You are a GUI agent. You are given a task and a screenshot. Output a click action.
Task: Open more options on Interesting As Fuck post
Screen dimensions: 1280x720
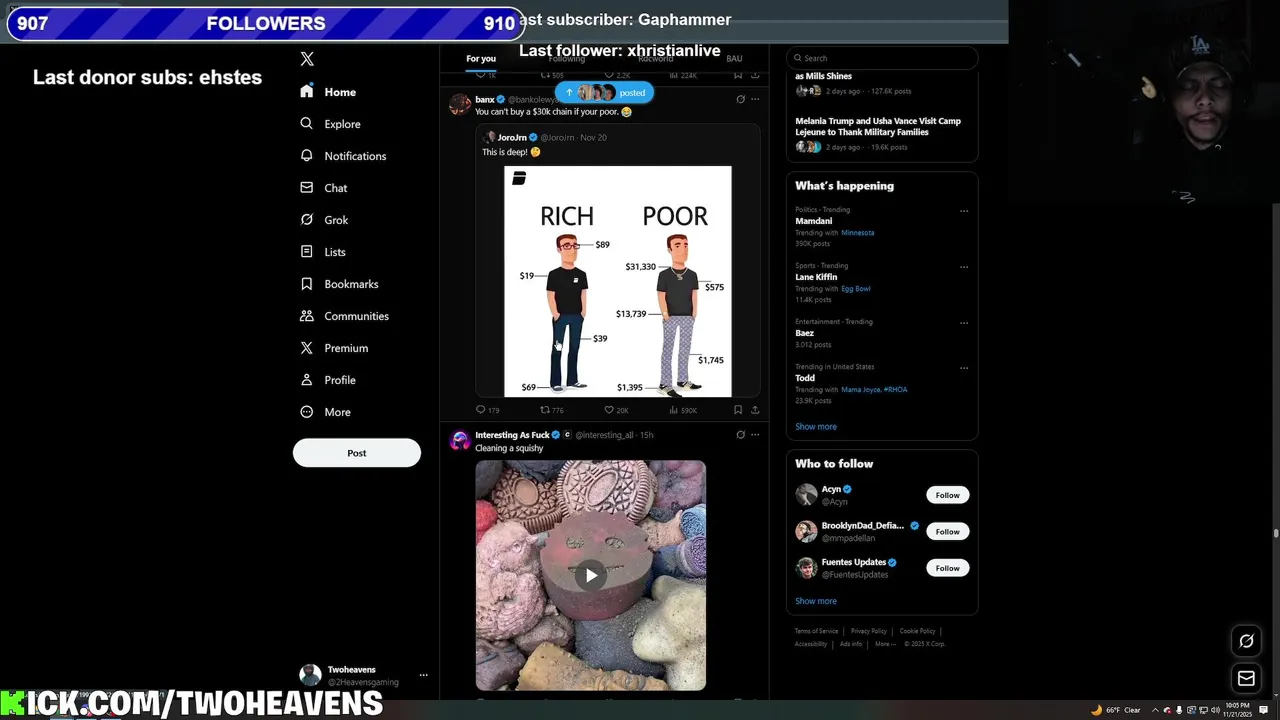click(x=755, y=435)
